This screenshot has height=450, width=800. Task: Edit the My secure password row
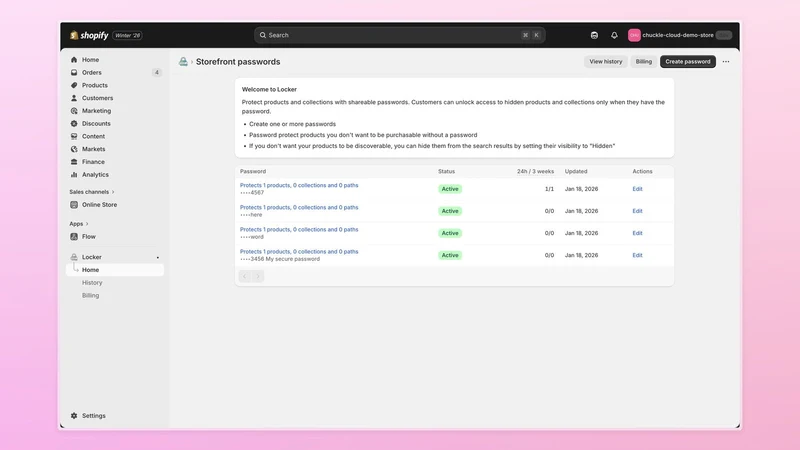(637, 255)
